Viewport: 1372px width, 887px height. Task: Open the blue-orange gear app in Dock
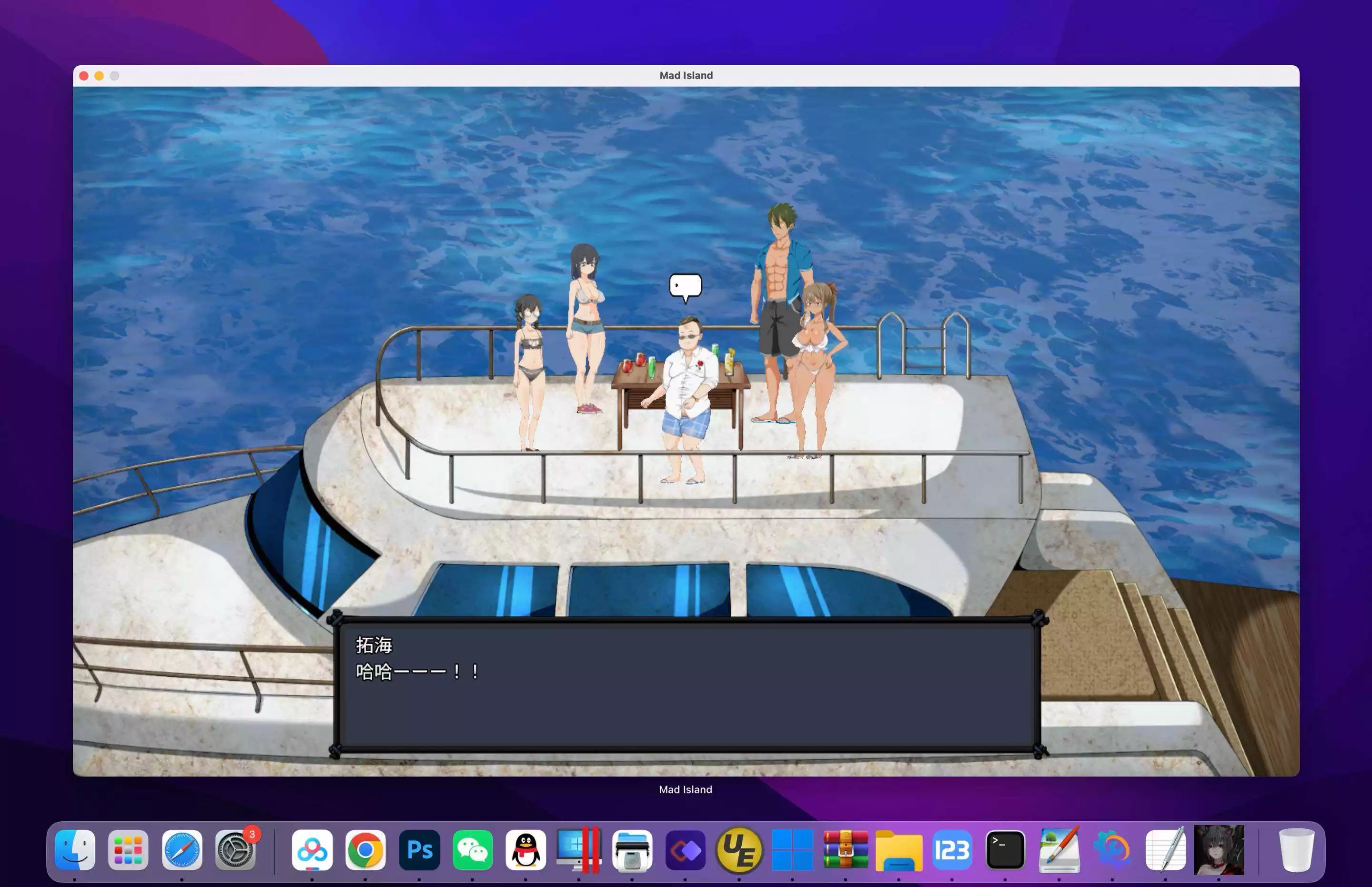1112,850
